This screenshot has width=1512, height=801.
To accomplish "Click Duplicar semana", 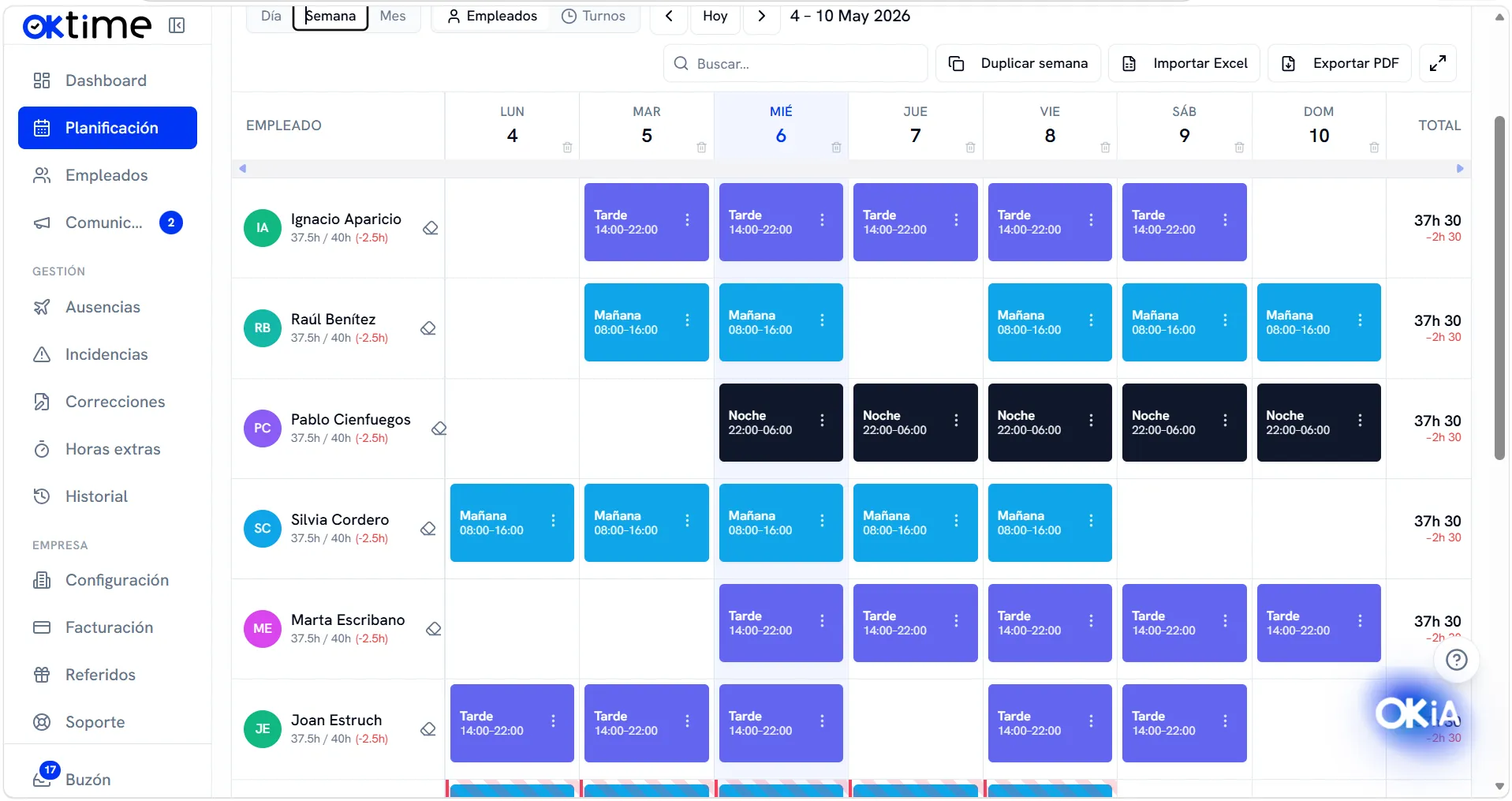I will 1018,63.
